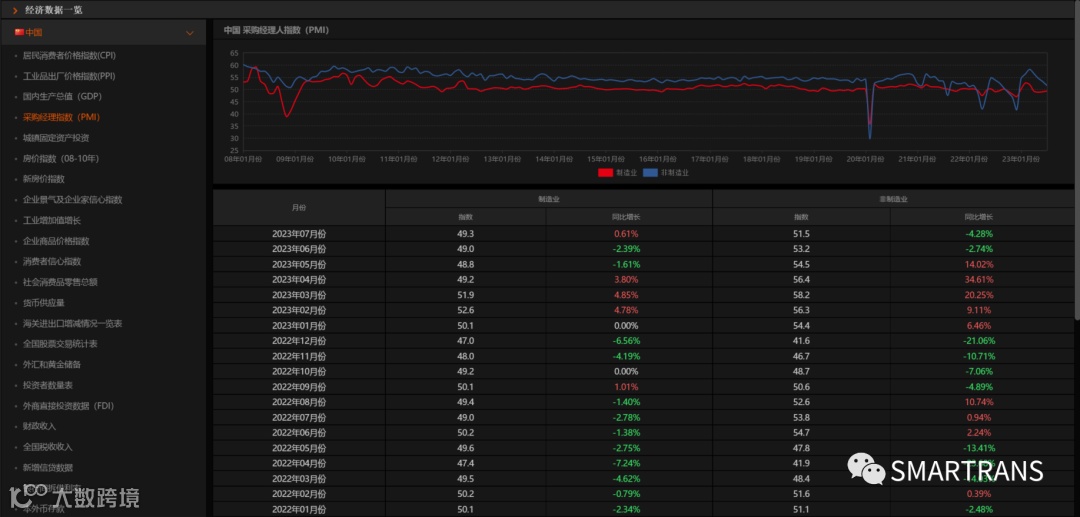Open 货币供应量 data
Image resolution: width=1080 pixels, height=517 pixels.
43,302
